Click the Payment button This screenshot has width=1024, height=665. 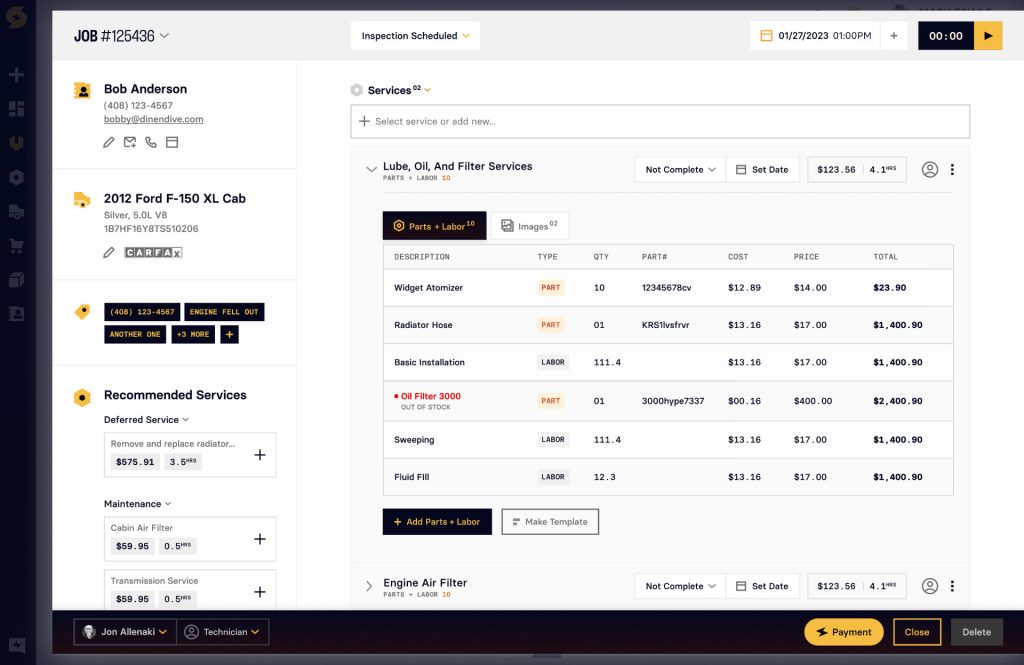(x=841, y=632)
